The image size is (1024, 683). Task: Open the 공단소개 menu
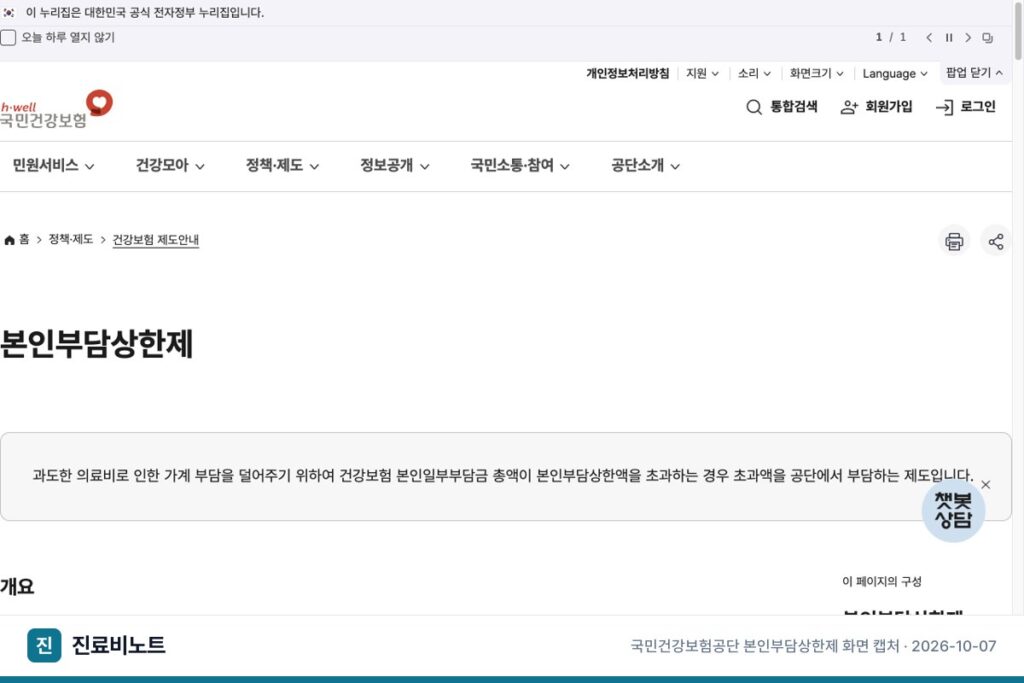pyautogui.click(x=645, y=165)
